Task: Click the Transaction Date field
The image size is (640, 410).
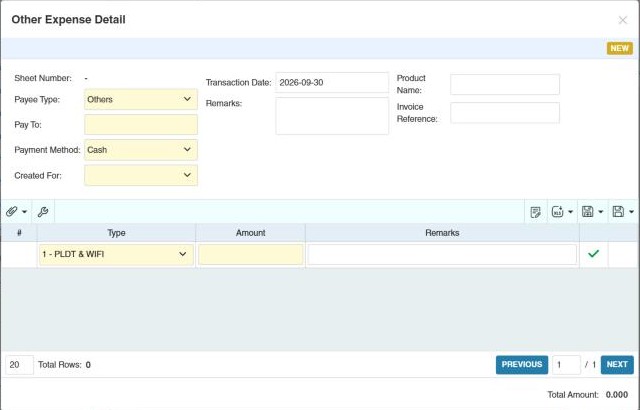Action: point(332,82)
